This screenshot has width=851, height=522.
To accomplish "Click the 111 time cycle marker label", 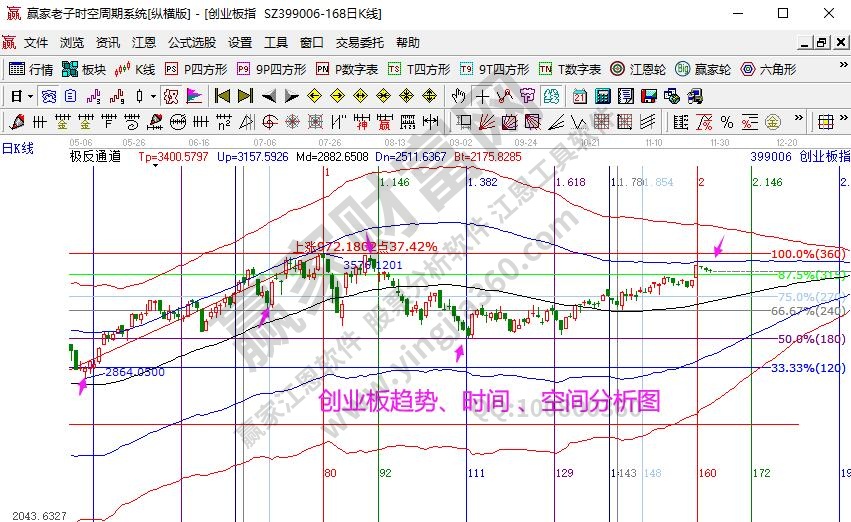I will click(x=477, y=471).
